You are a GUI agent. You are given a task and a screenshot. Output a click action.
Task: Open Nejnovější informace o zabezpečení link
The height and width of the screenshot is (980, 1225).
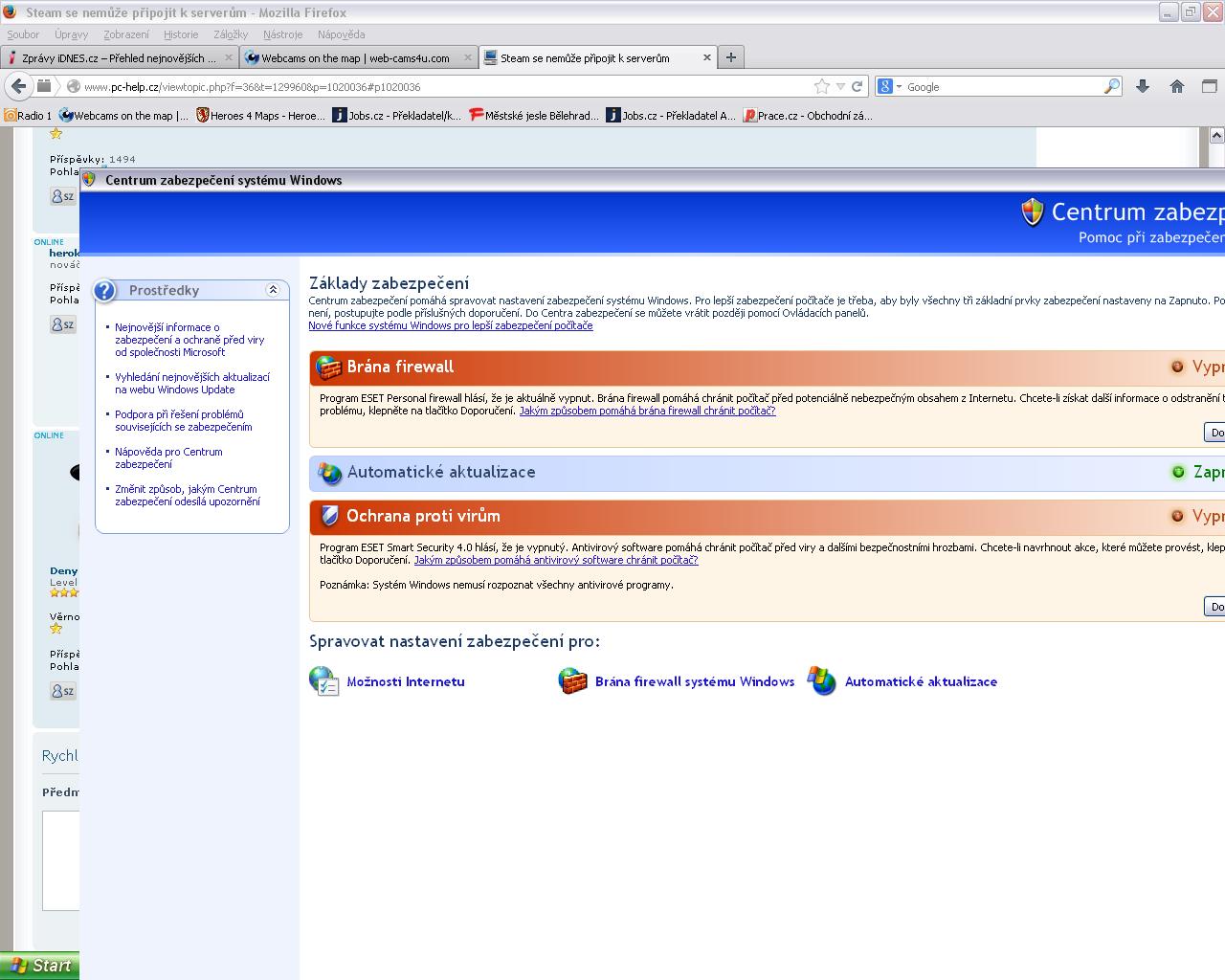point(189,340)
